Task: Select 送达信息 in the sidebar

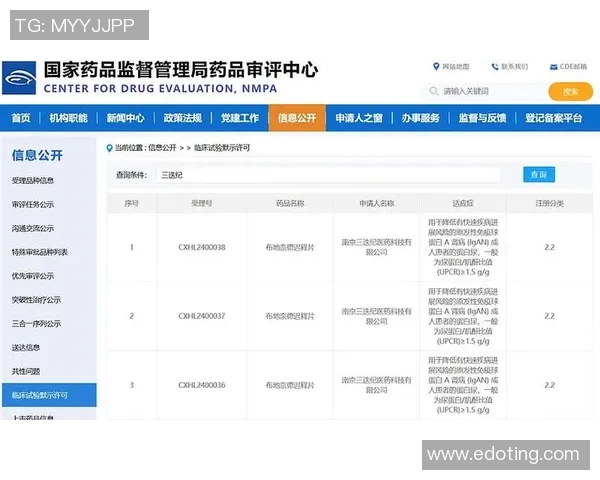Action: [26, 348]
